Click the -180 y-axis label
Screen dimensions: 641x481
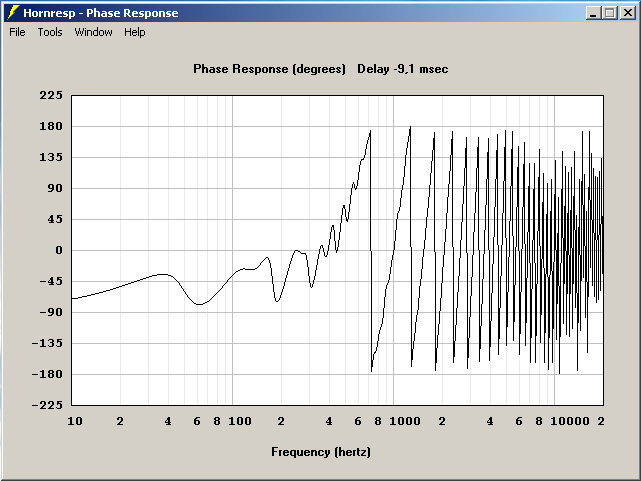(47, 374)
